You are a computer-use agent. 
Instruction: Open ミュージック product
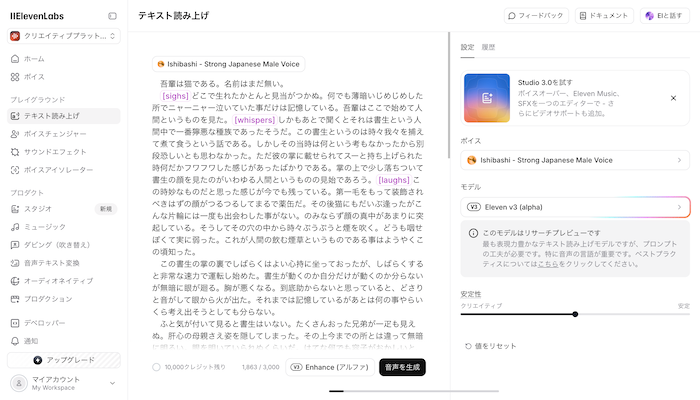click(45, 227)
